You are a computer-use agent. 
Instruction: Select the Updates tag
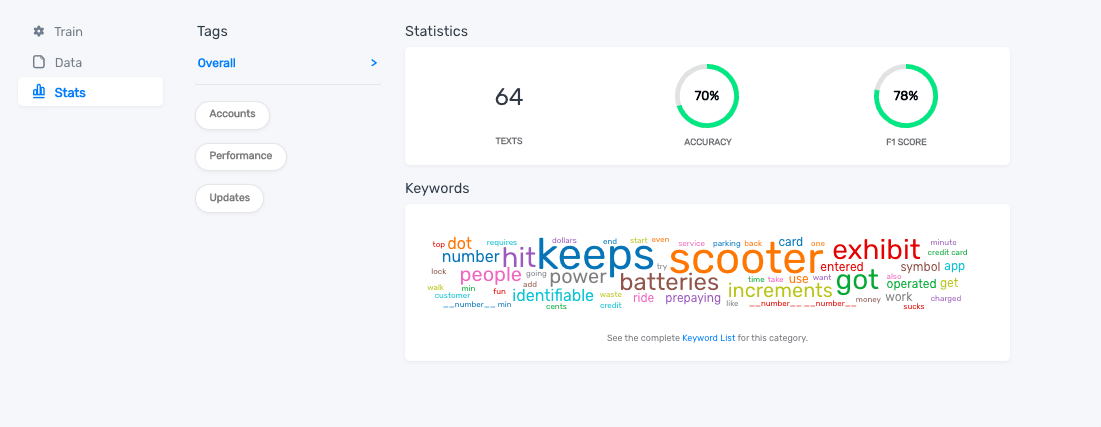(x=229, y=198)
